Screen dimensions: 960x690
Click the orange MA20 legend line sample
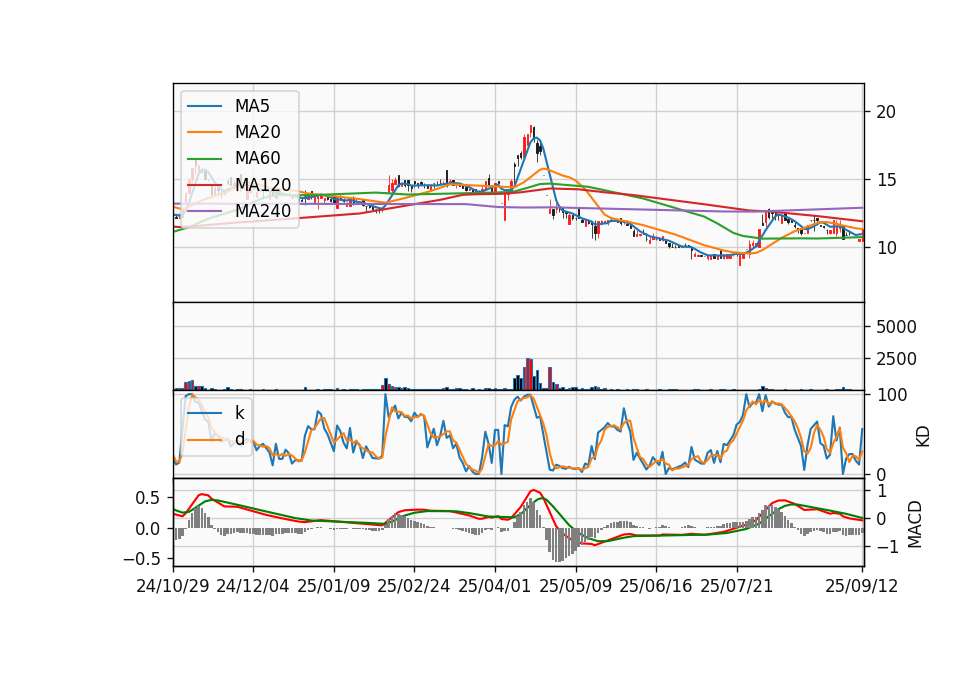pyautogui.click(x=204, y=132)
